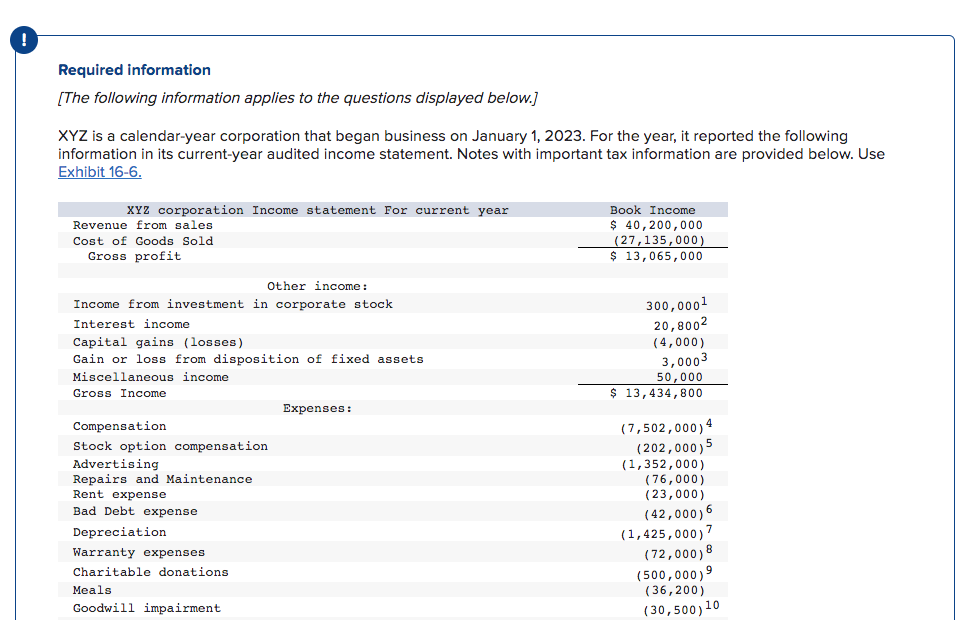Click the 'Book Income' column header
Image resolution: width=971 pixels, height=620 pixels.
pyautogui.click(x=653, y=210)
